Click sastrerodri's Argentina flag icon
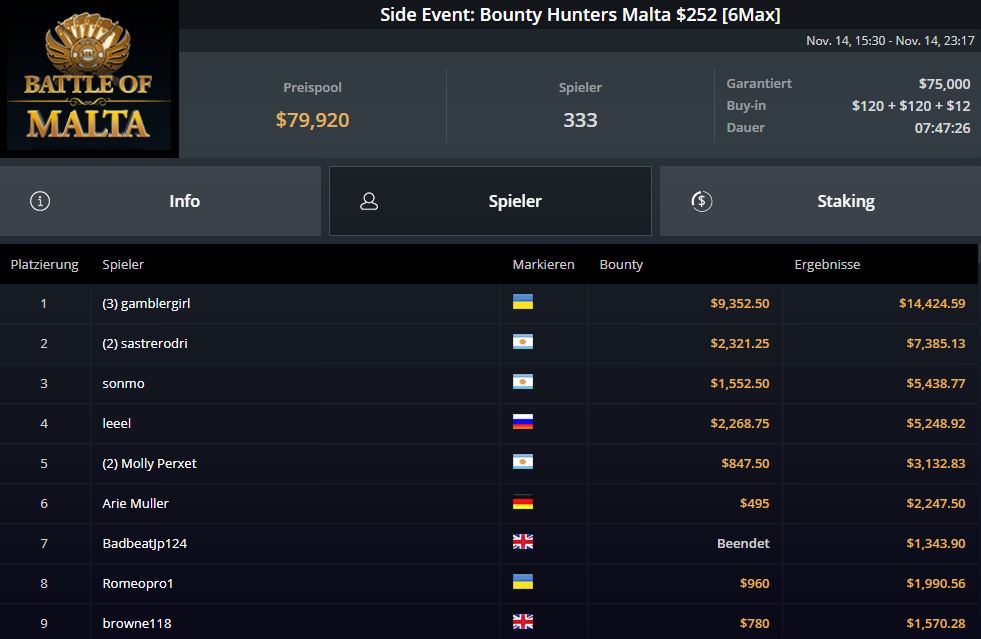Viewport: 981px width, 639px height. pos(523,342)
